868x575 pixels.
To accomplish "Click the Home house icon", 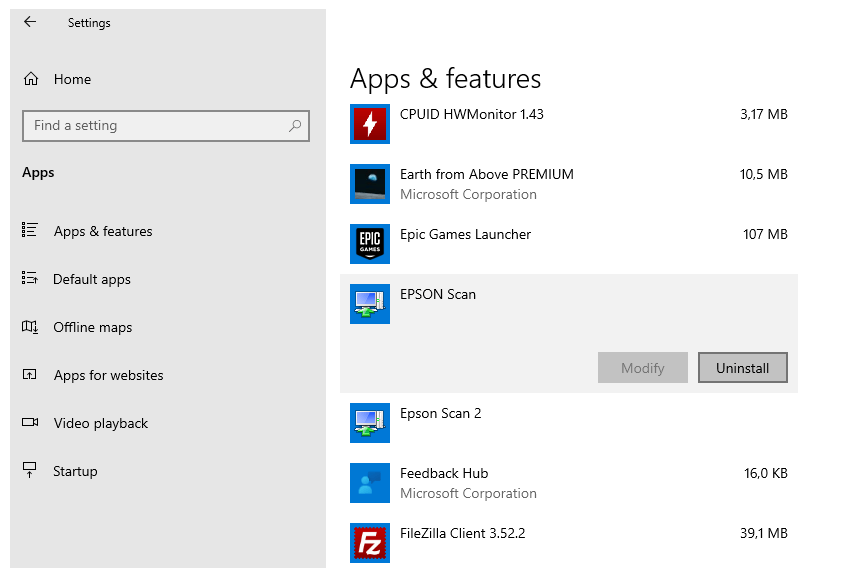I will tap(31, 79).
